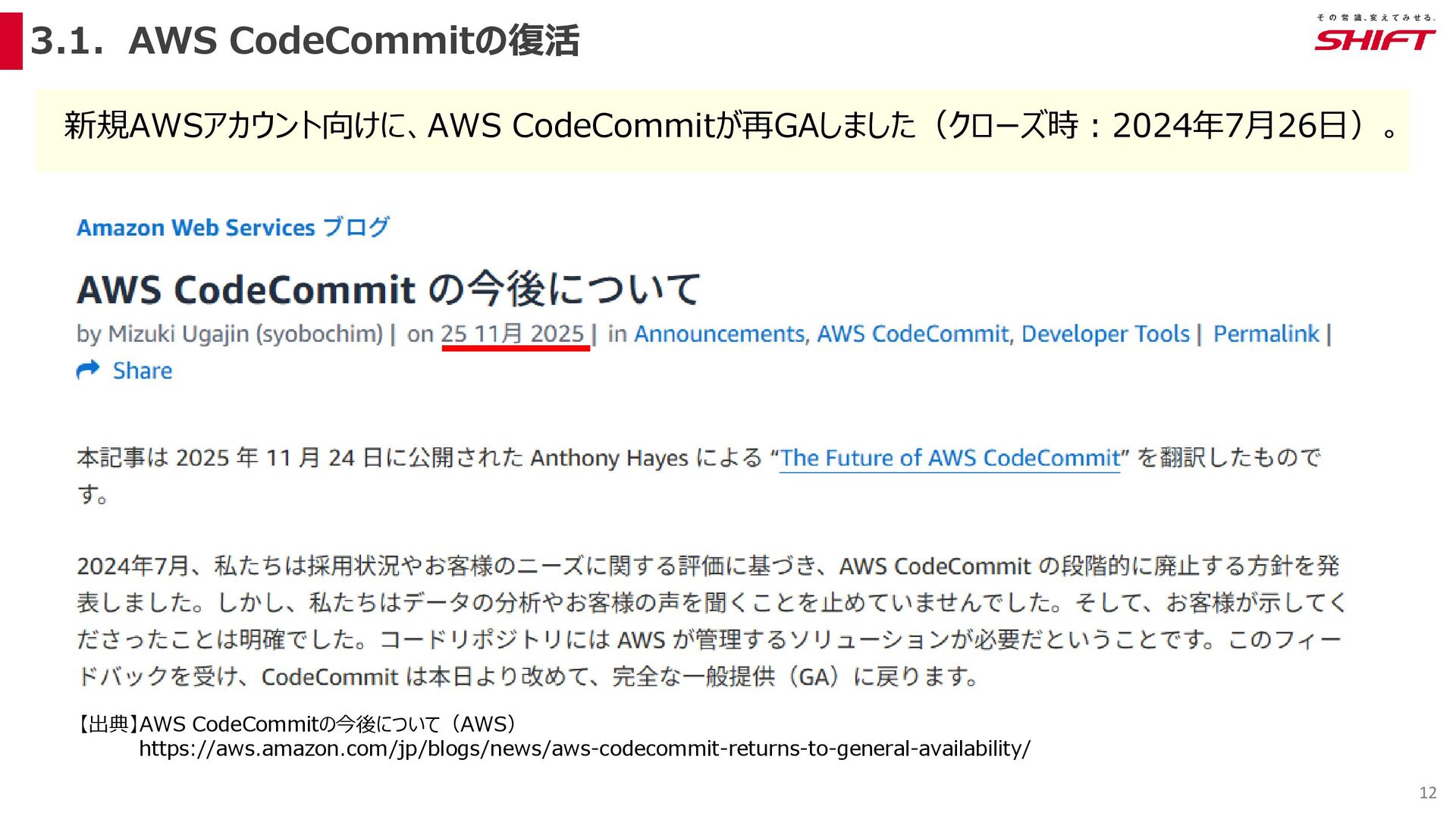Click the Share arrow icon
The width and height of the screenshot is (1456, 819).
pos(88,370)
